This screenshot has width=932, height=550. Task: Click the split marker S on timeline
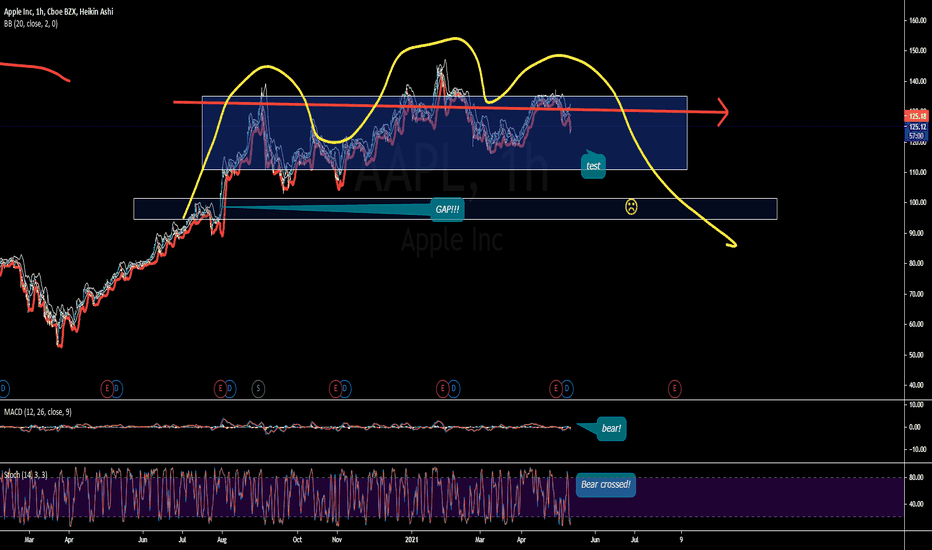258,389
